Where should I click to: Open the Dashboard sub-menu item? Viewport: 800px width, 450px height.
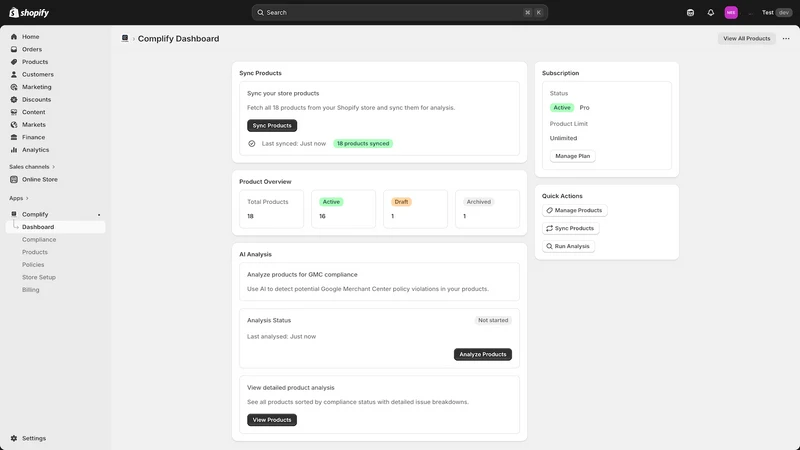(x=56, y=227)
